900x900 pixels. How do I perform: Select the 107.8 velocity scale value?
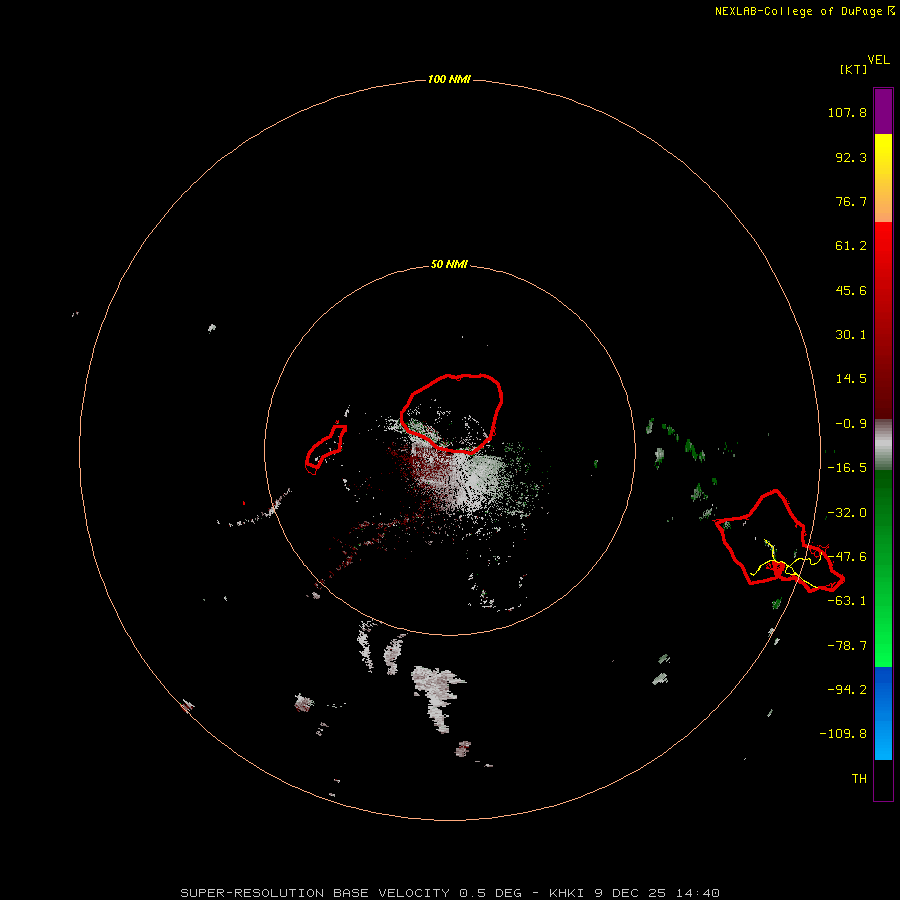847,112
